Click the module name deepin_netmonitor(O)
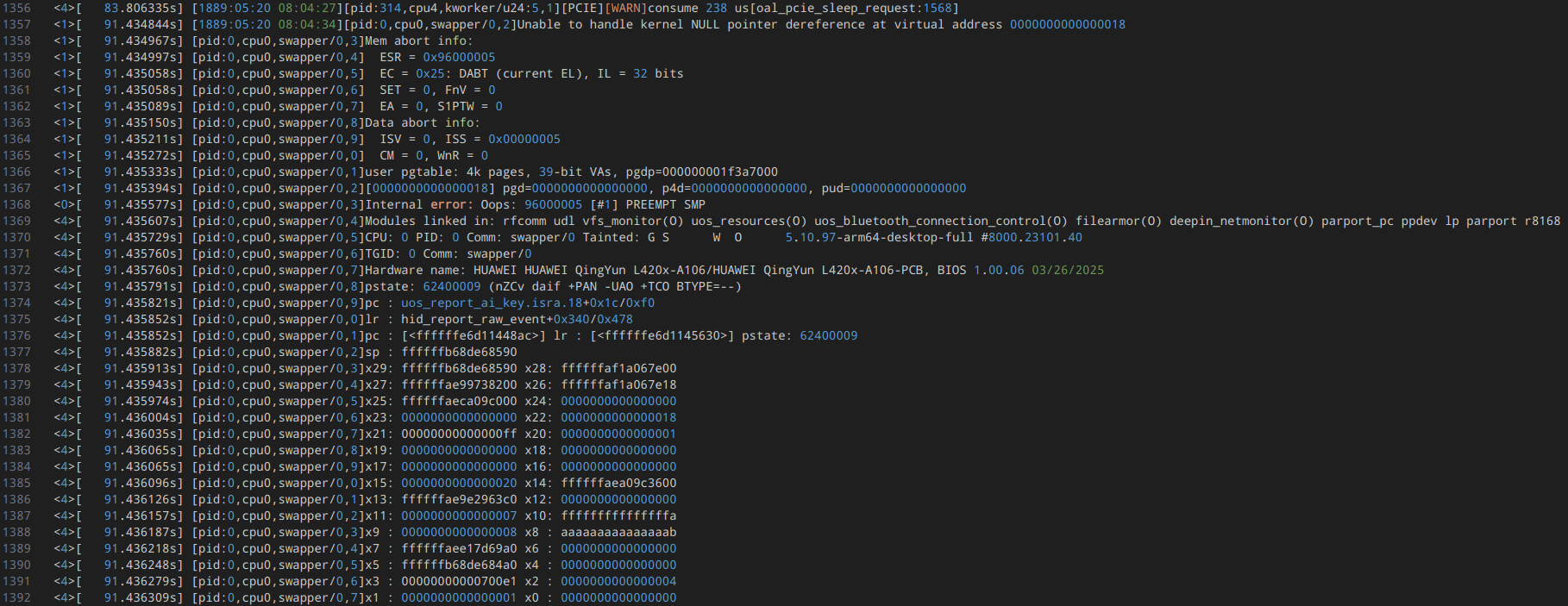This screenshot has width=1568, height=606. [x=1242, y=221]
